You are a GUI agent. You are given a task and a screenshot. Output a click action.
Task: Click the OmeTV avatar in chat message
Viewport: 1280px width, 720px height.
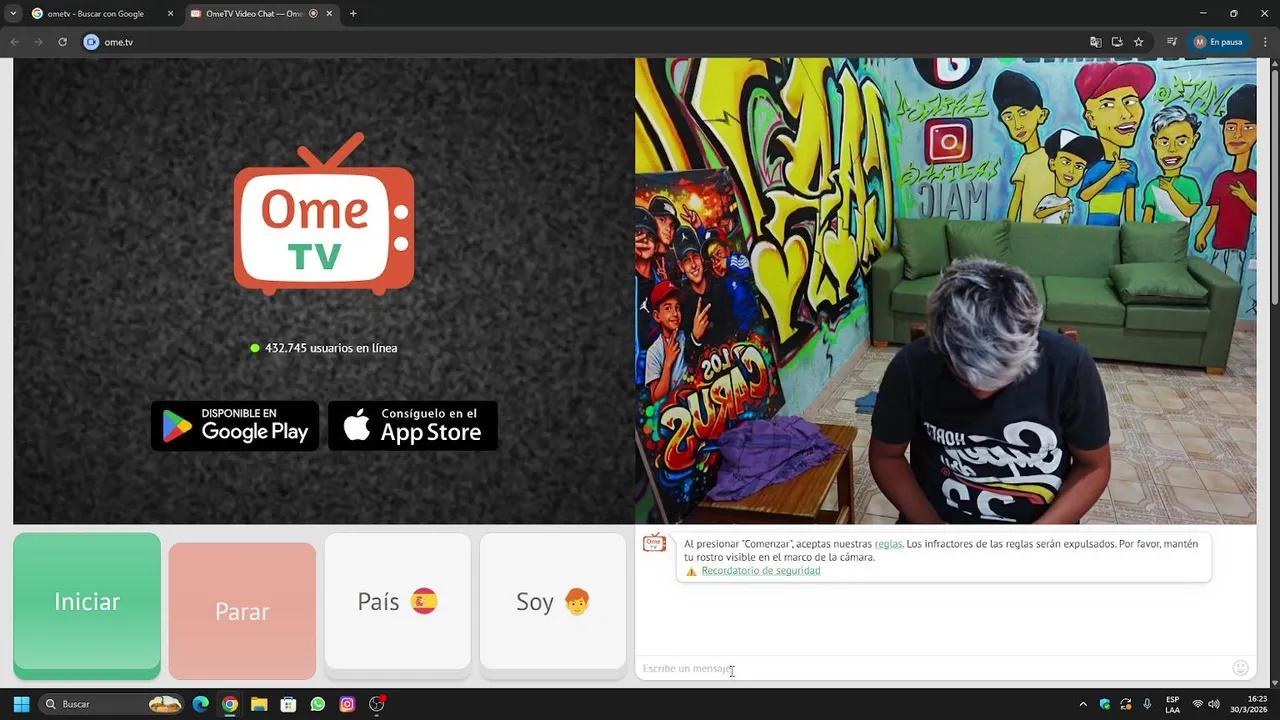pyautogui.click(x=654, y=543)
